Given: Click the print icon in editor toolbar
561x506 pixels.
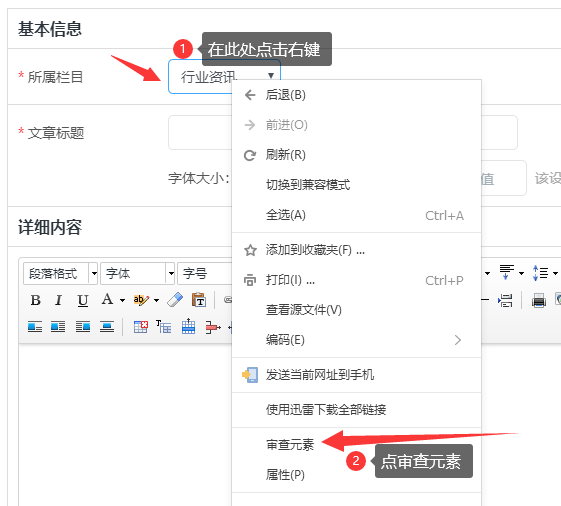Looking at the screenshot, I should 539,300.
